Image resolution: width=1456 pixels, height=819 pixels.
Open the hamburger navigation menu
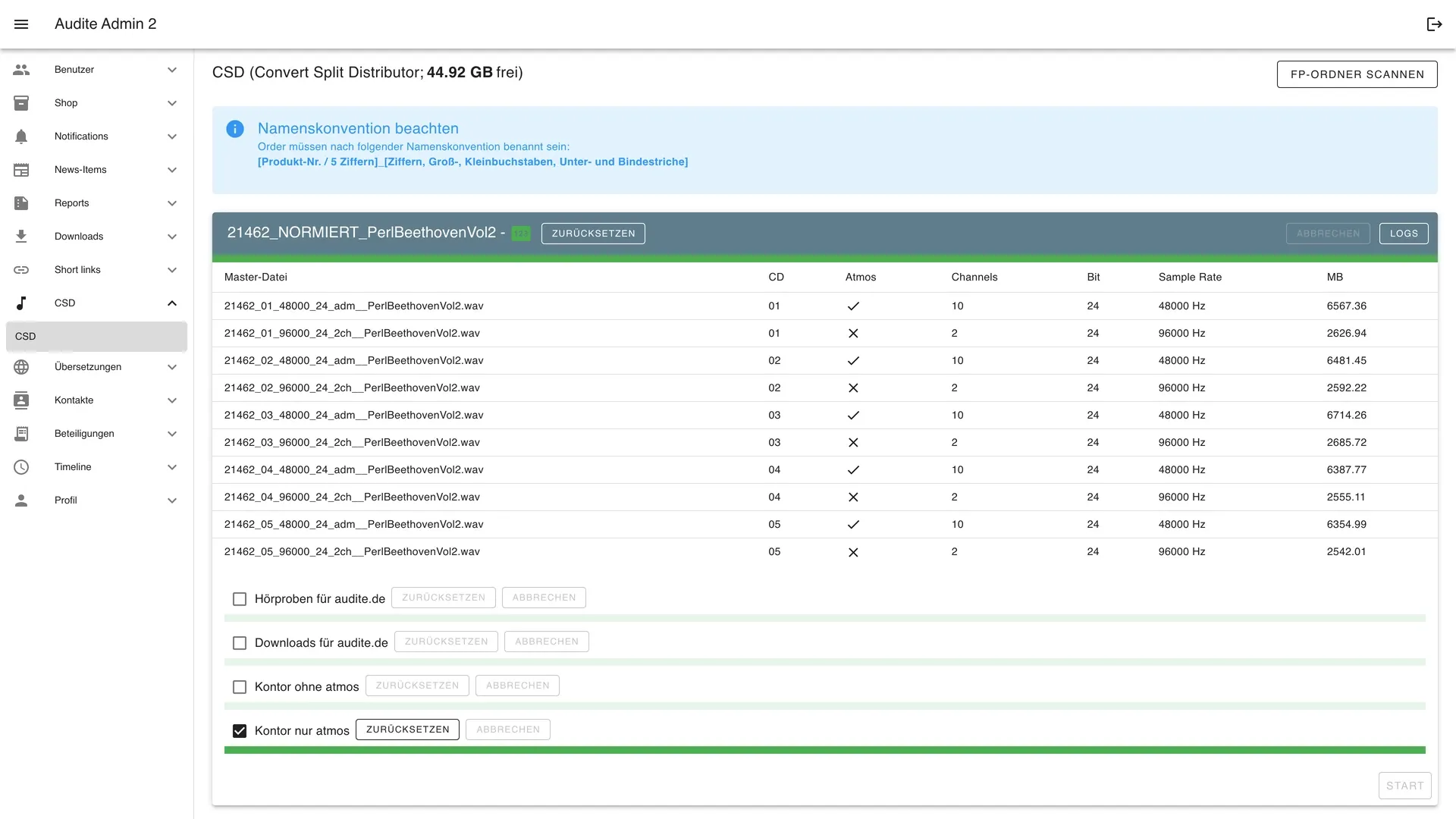click(x=22, y=24)
